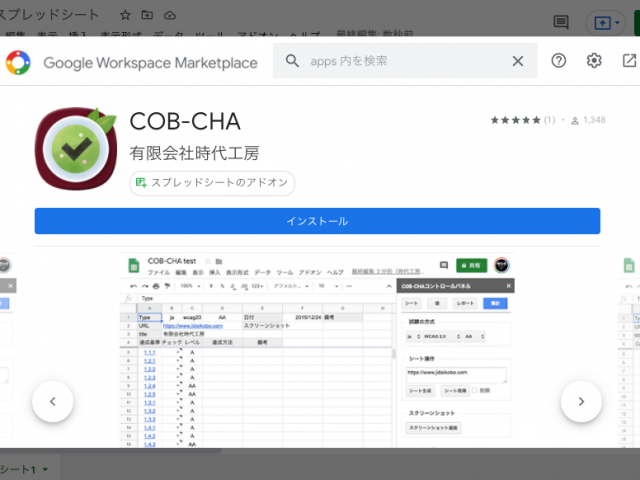Click the partially visible right screenshot
640x480 pixels.
[629, 350]
